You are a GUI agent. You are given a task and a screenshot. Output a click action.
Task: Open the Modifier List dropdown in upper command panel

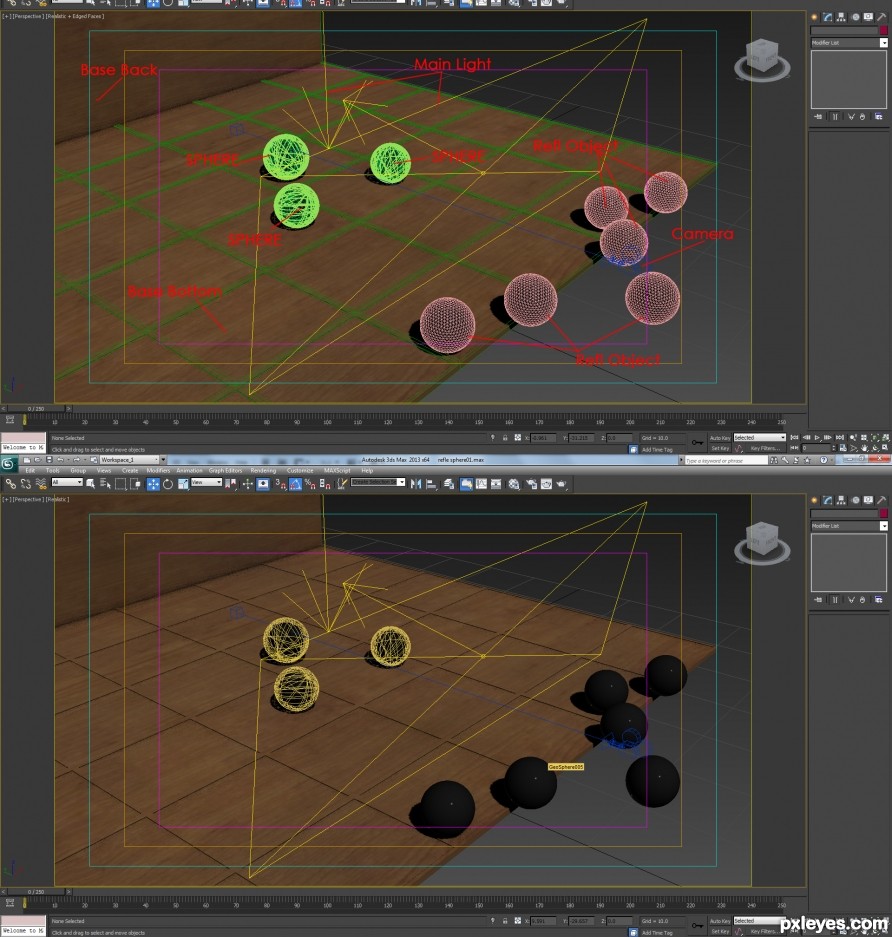tap(849, 43)
